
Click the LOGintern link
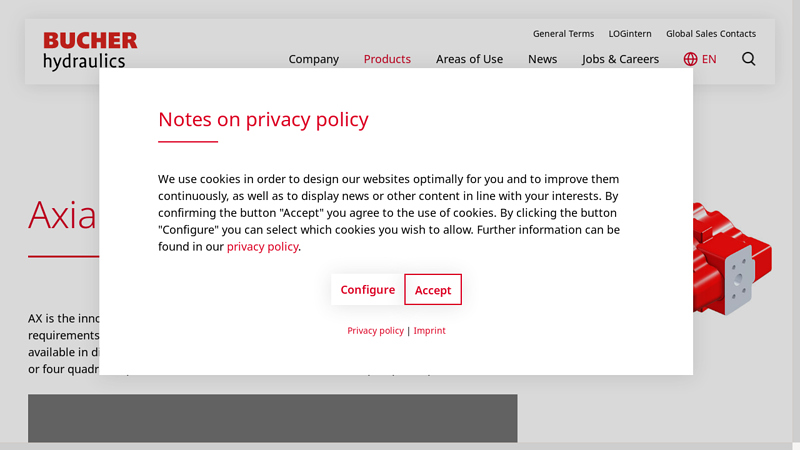[630, 34]
